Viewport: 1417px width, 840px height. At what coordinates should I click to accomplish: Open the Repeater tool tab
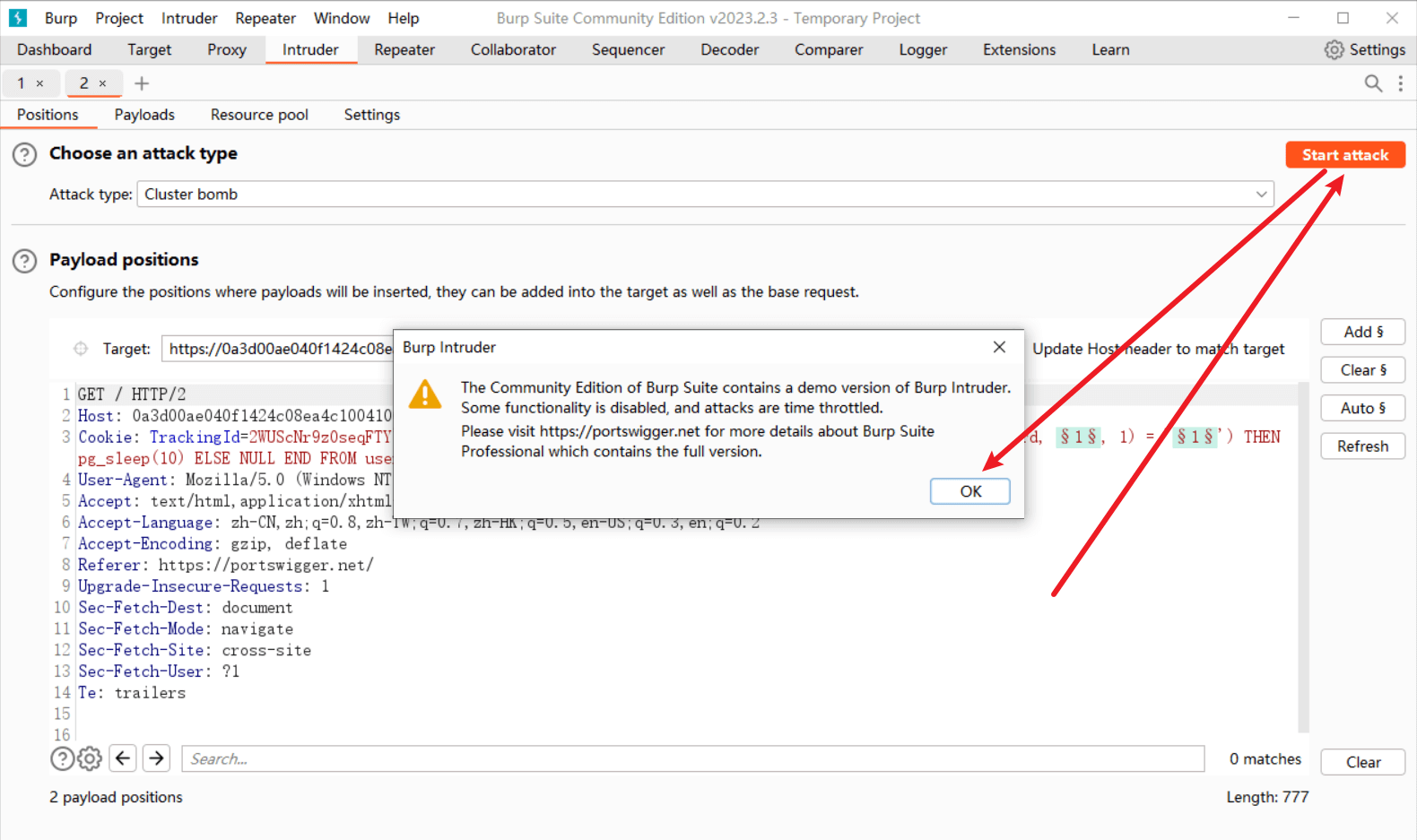point(404,50)
